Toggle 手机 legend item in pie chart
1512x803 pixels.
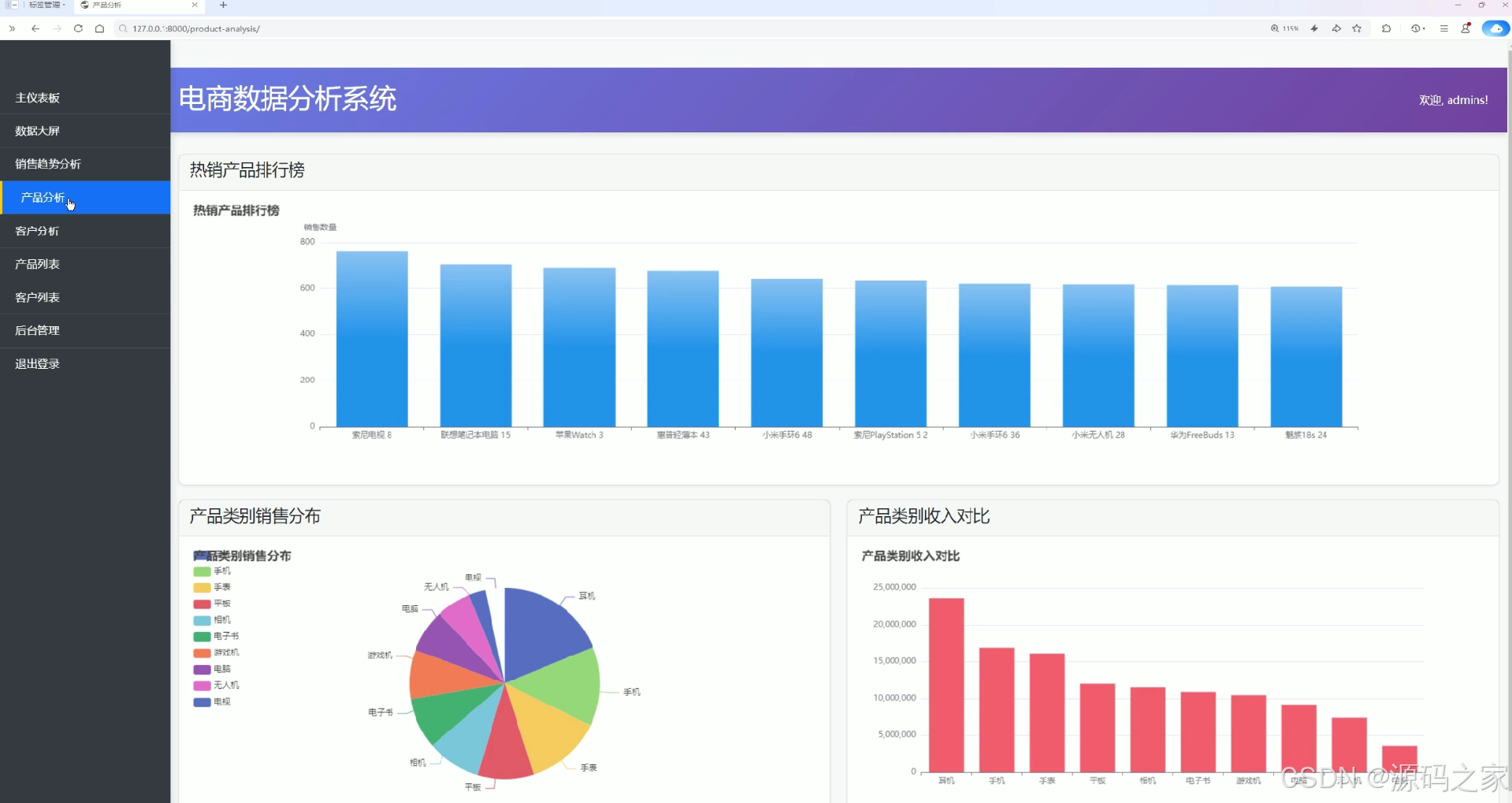212,571
